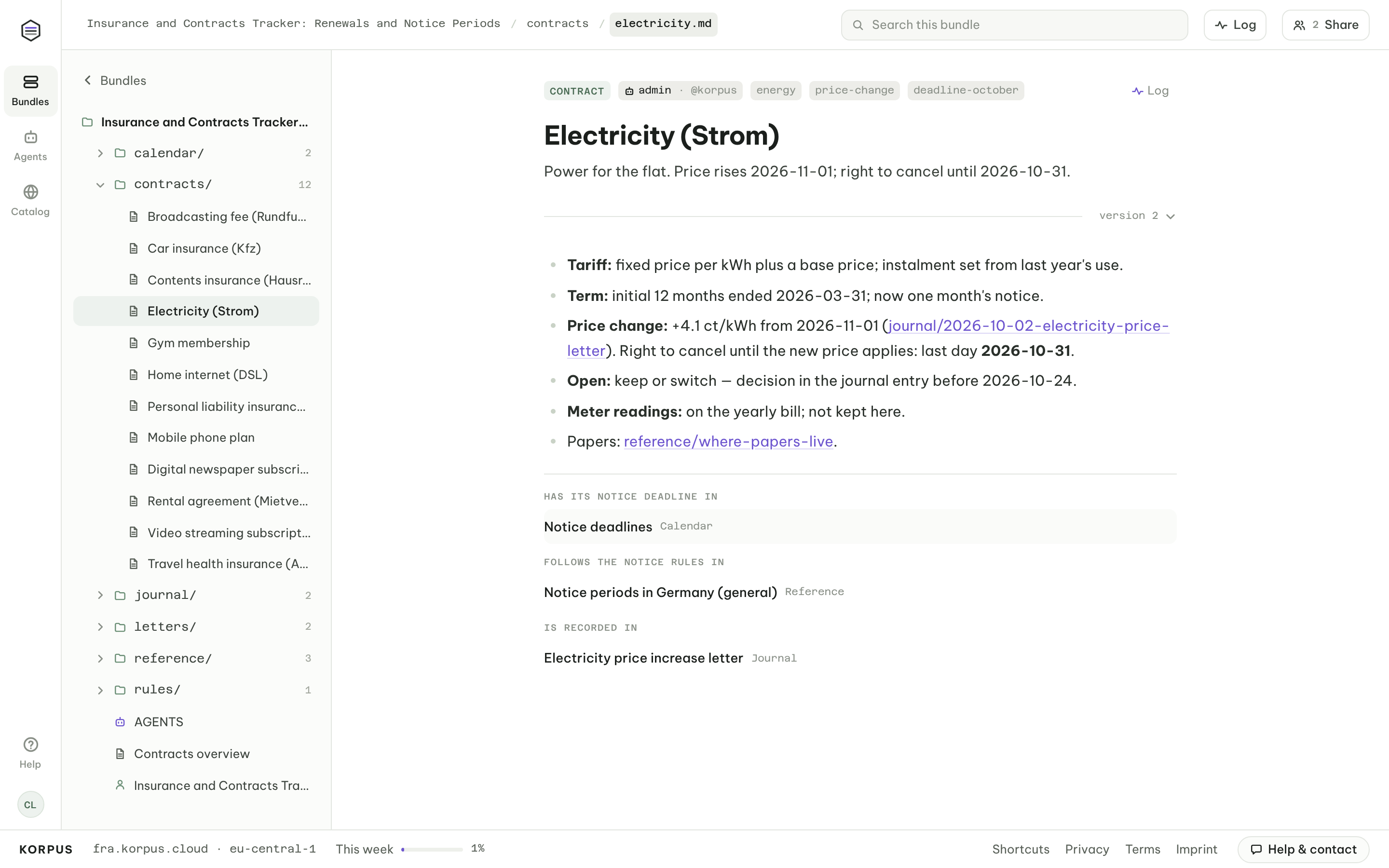
Task: Click the CONTRACT type badge
Action: point(576,91)
